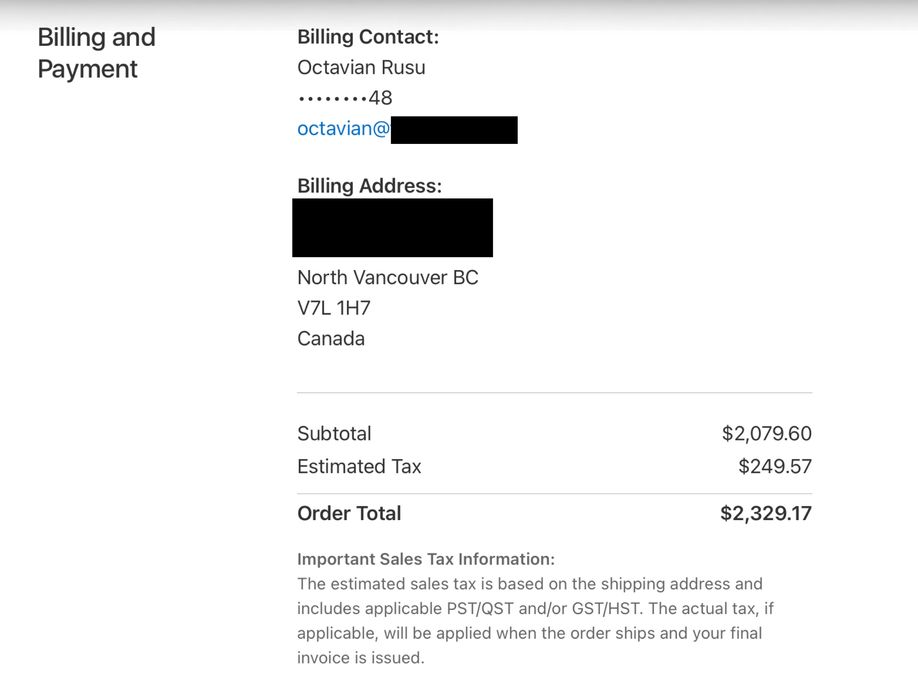Click the Subtotal label

point(334,434)
